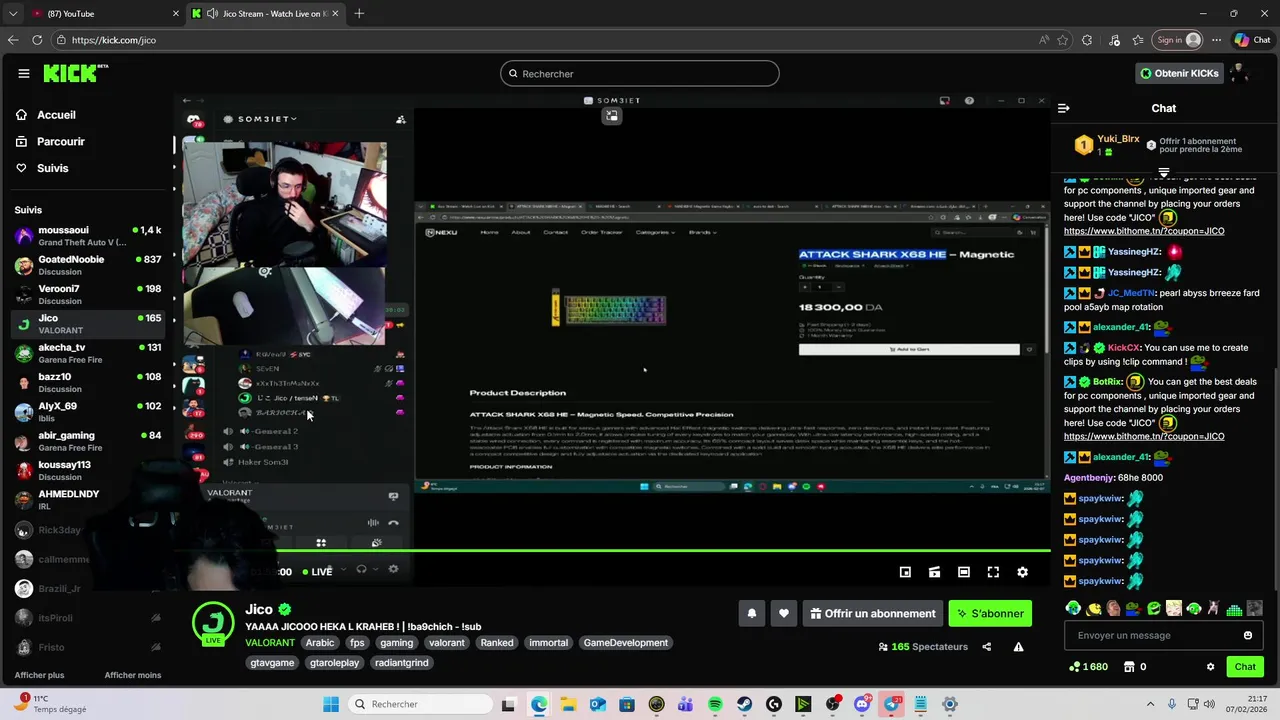Open bazz10 channel in followed list

pos(88,382)
